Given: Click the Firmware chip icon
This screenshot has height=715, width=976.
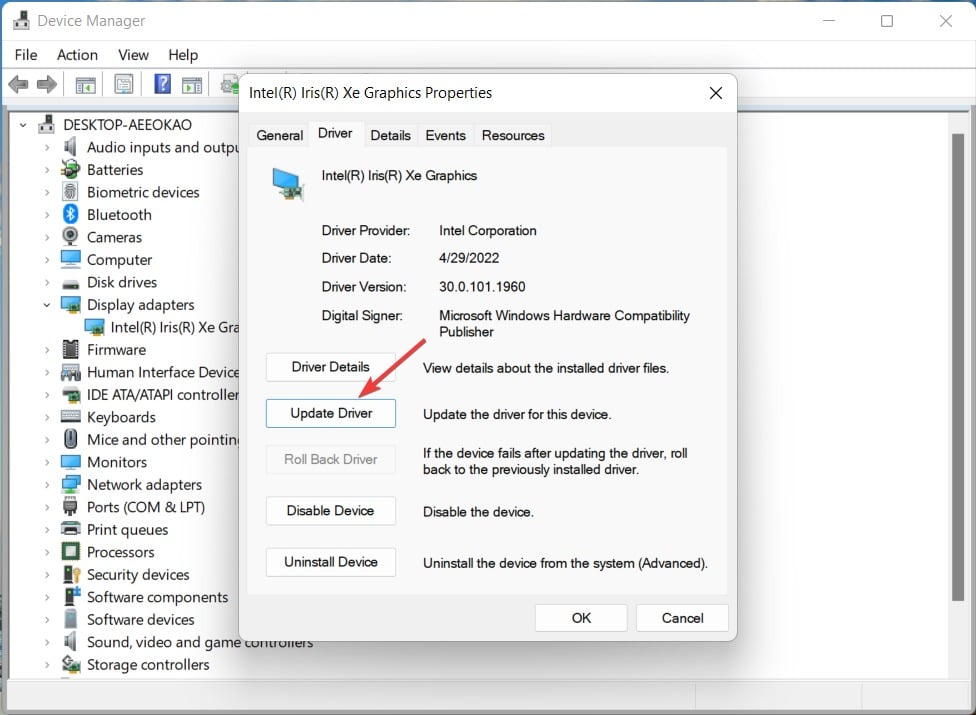Looking at the screenshot, I should (x=70, y=349).
